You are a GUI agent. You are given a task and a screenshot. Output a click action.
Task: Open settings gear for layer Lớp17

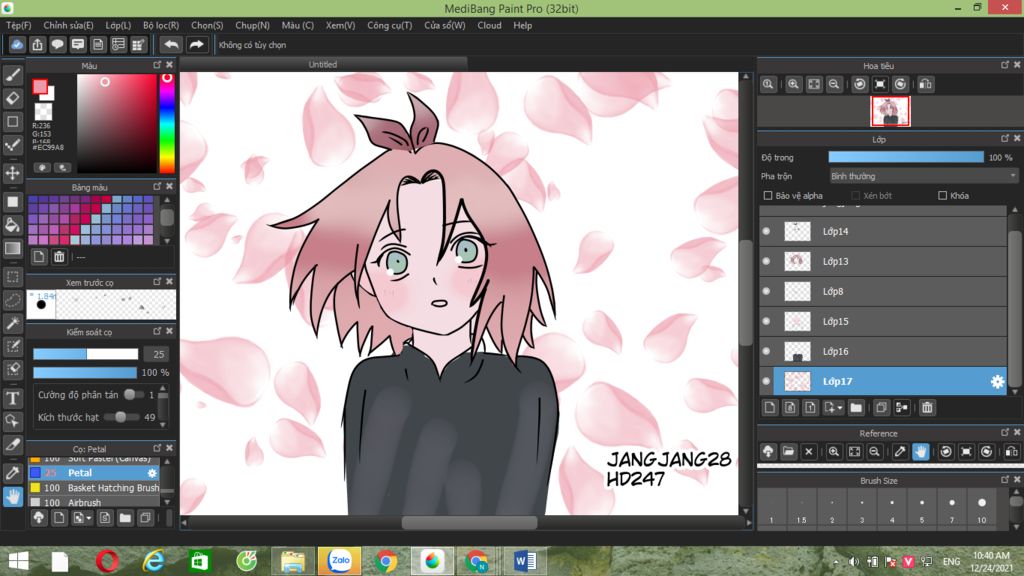[997, 381]
